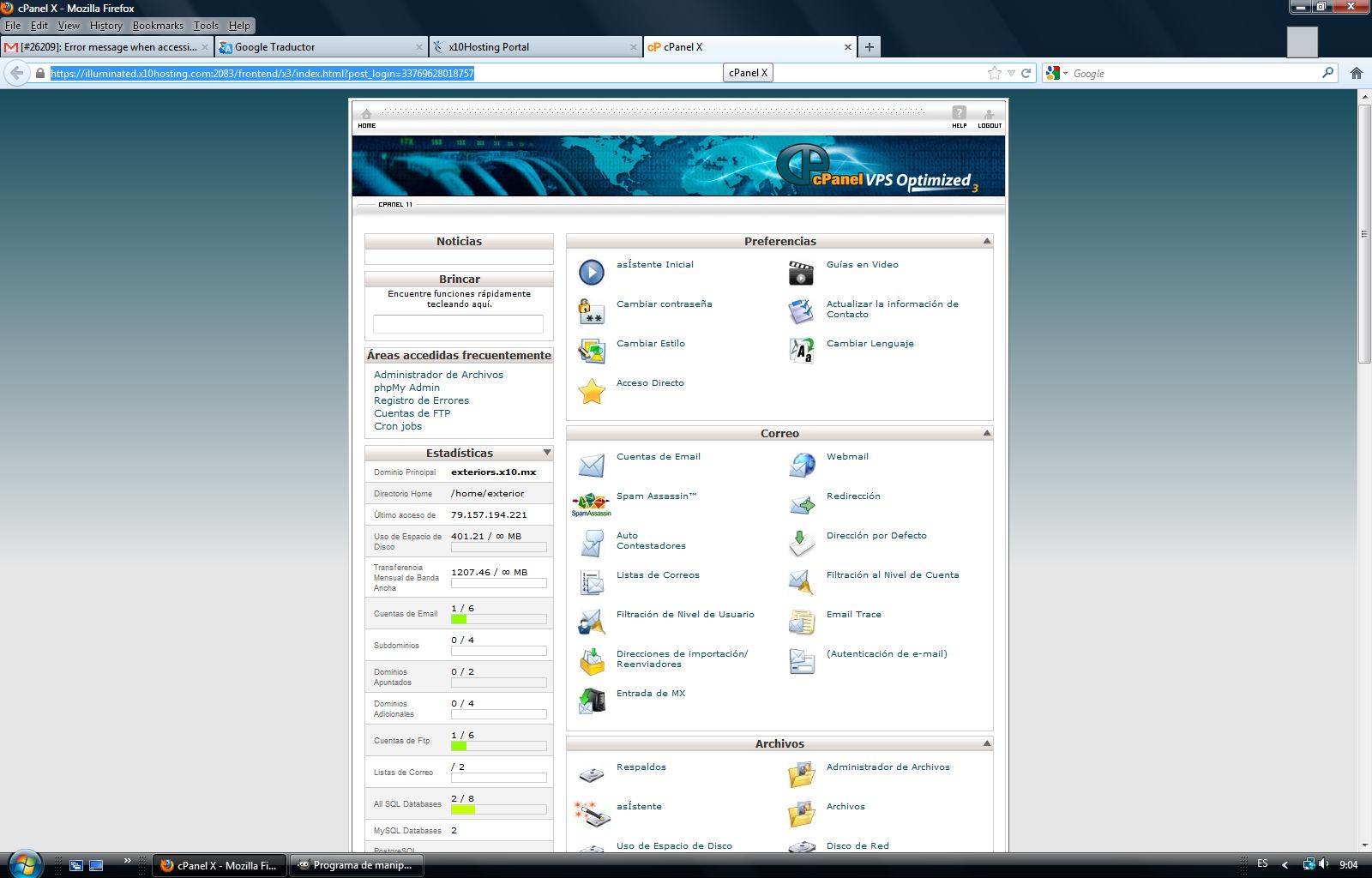Click the Cuentas de Email envelope icon
The height and width of the screenshot is (878, 1372).
[x=592, y=465]
